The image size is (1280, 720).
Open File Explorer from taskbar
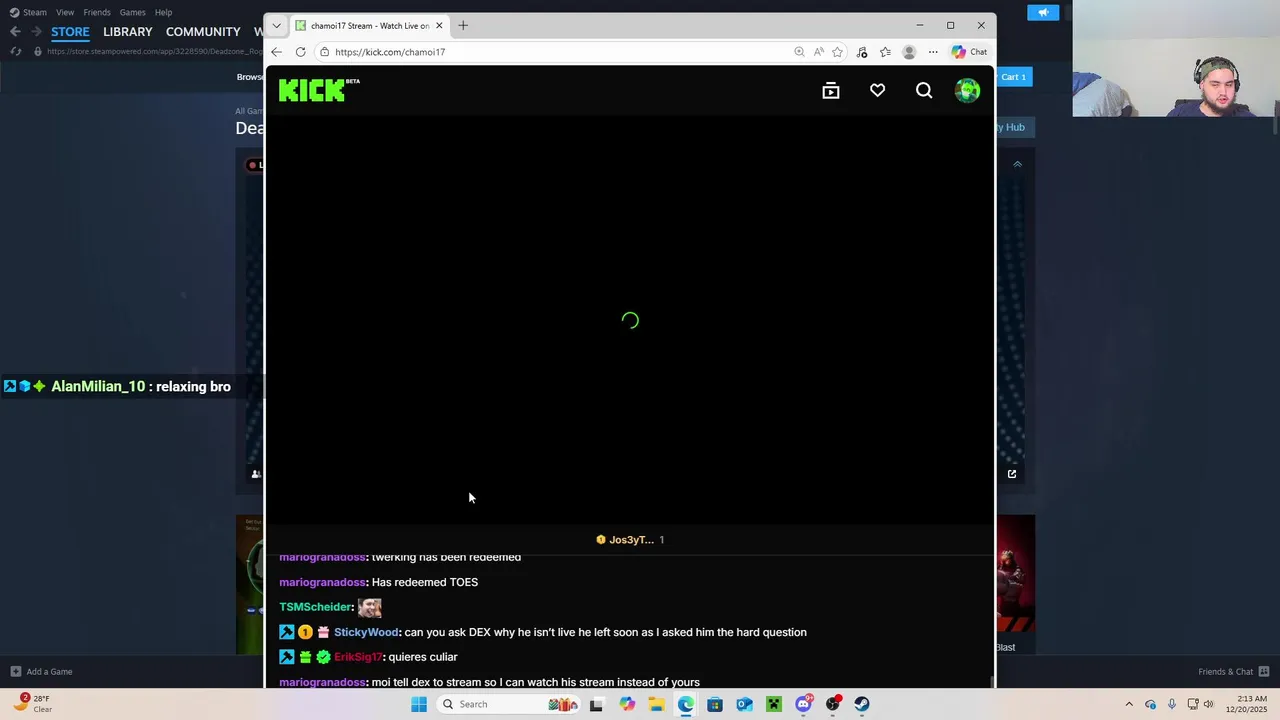(x=656, y=704)
